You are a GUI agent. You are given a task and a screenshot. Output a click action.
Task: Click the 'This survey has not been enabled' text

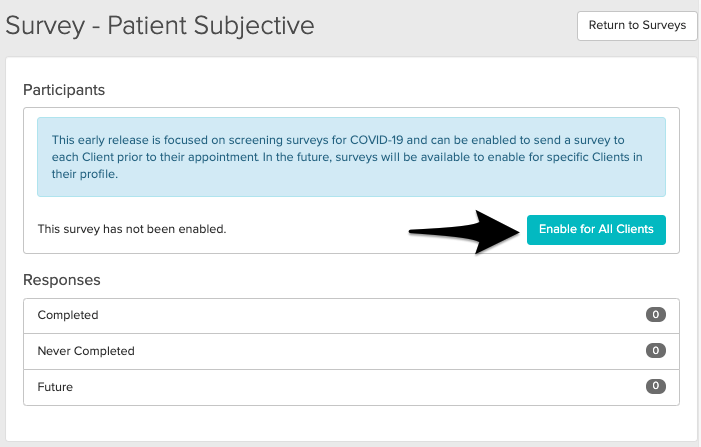(x=132, y=229)
